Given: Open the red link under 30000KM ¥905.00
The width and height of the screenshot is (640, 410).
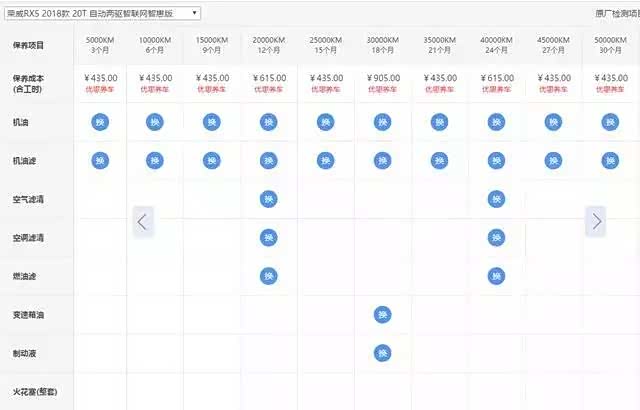Looking at the screenshot, I should tap(382, 89).
